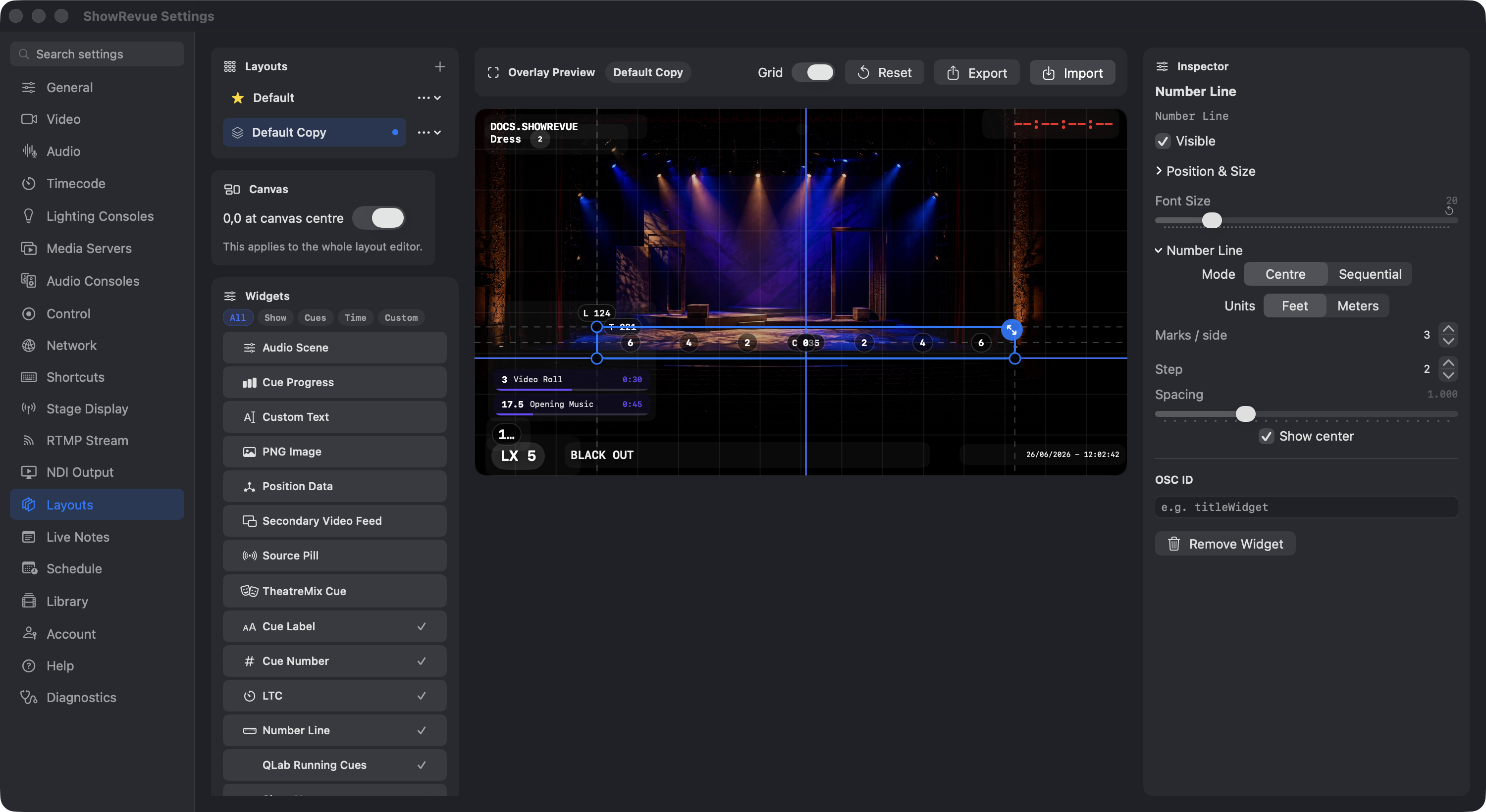This screenshot has height=812, width=1486.
Task: Filter widgets by Cues tab
Action: pyautogui.click(x=315, y=318)
